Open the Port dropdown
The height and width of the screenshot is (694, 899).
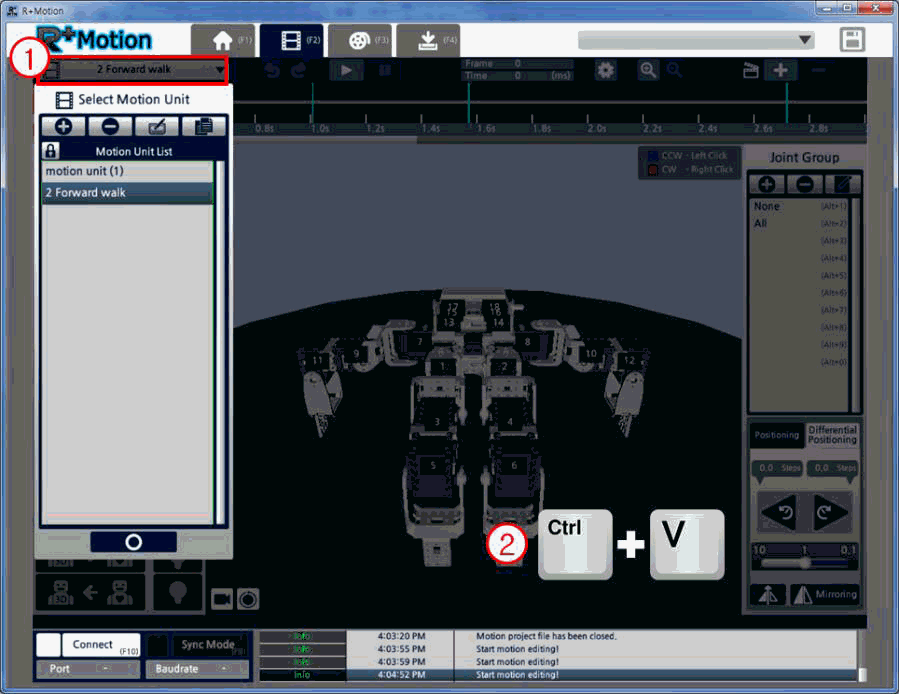(88, 669)
